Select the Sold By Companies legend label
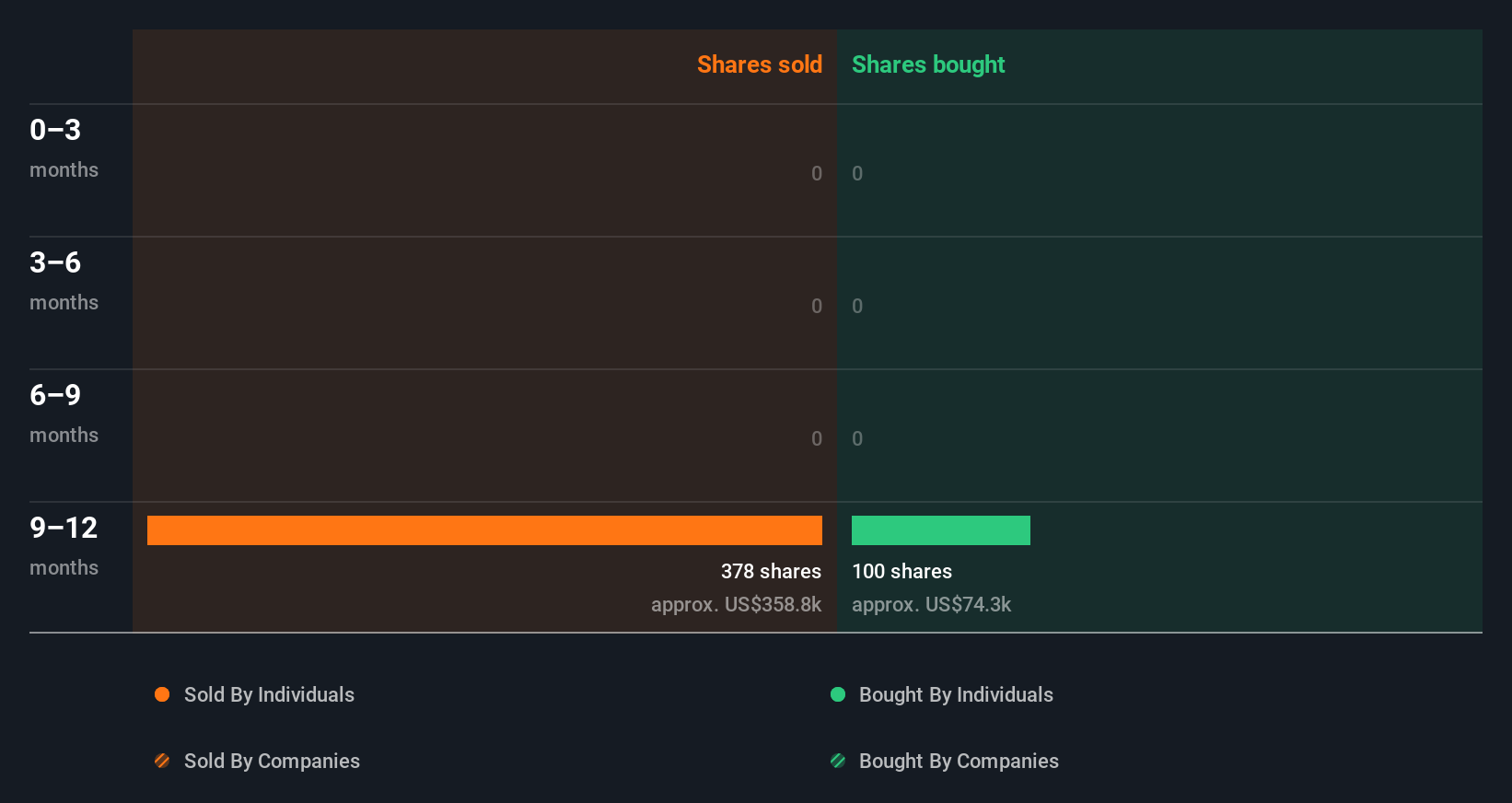Screen dimensions: 1512x803 coord(272,762)
